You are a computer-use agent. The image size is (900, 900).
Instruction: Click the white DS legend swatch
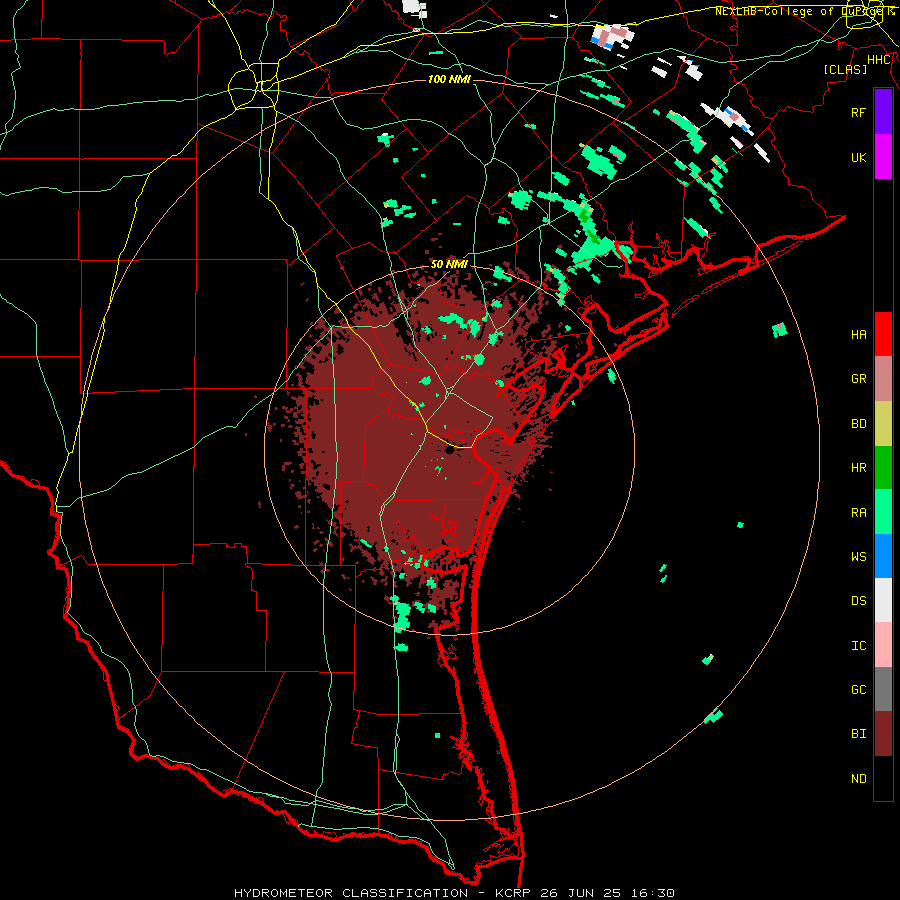point(883,600)
